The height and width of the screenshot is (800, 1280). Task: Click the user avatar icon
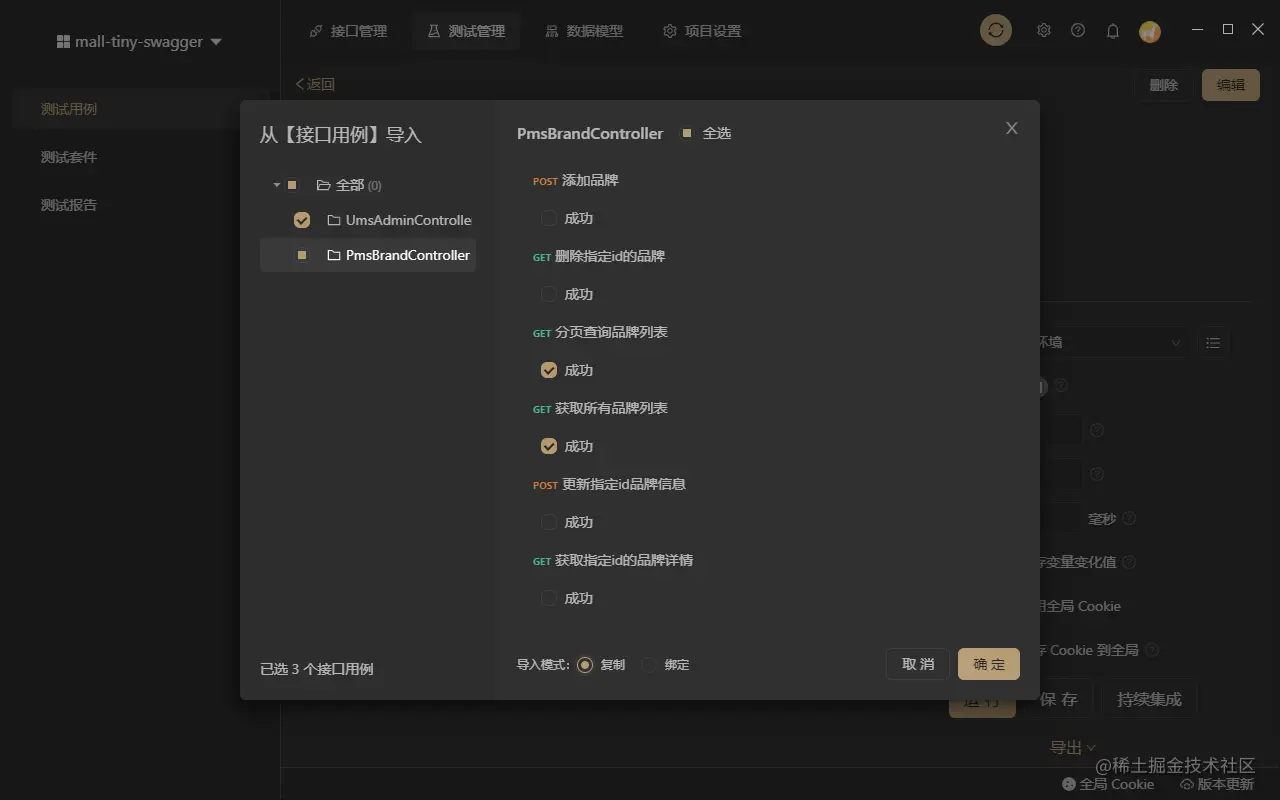click(x=1150, y=32)
